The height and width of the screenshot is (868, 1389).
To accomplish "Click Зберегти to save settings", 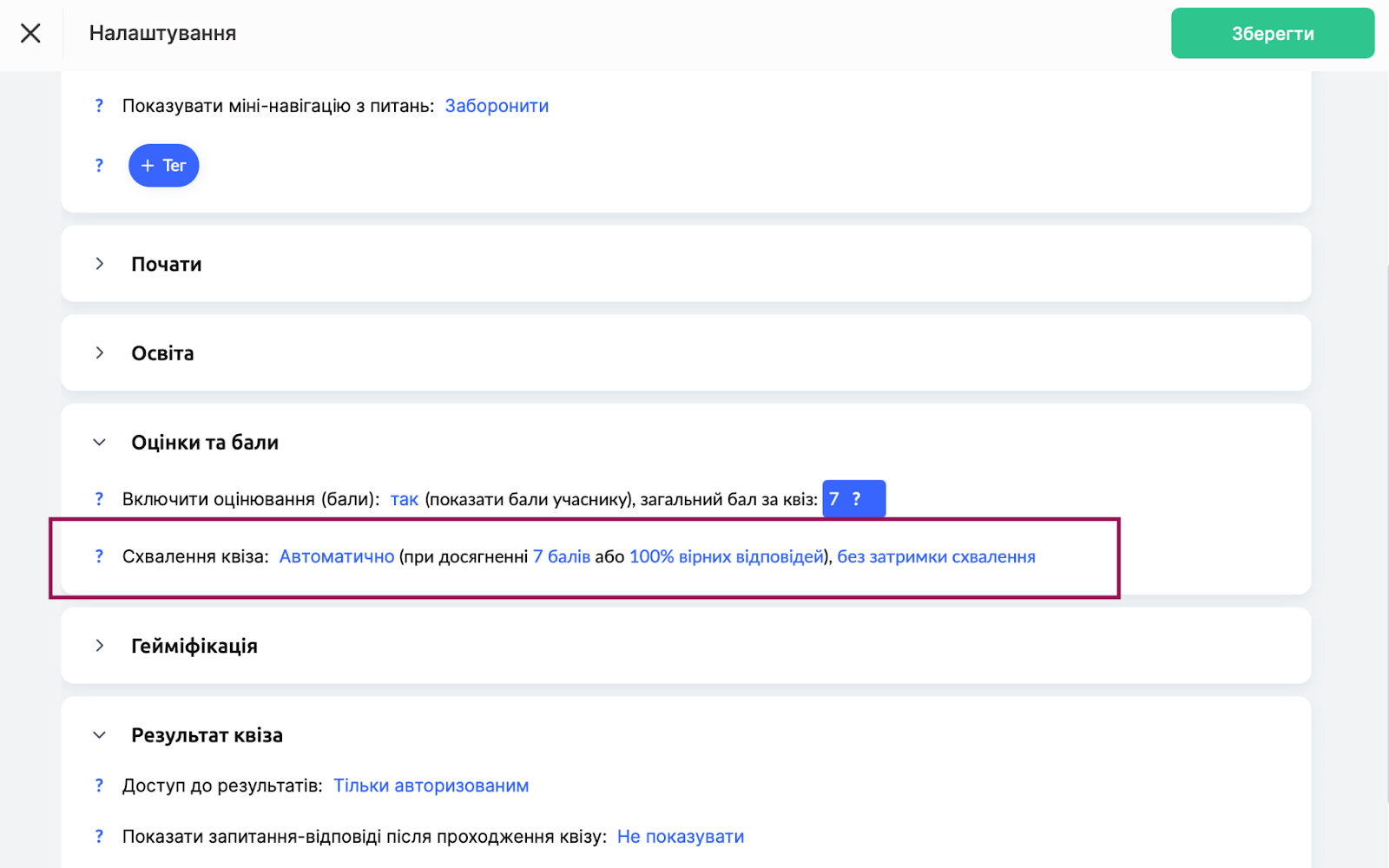I will (x=1272, y=34).
